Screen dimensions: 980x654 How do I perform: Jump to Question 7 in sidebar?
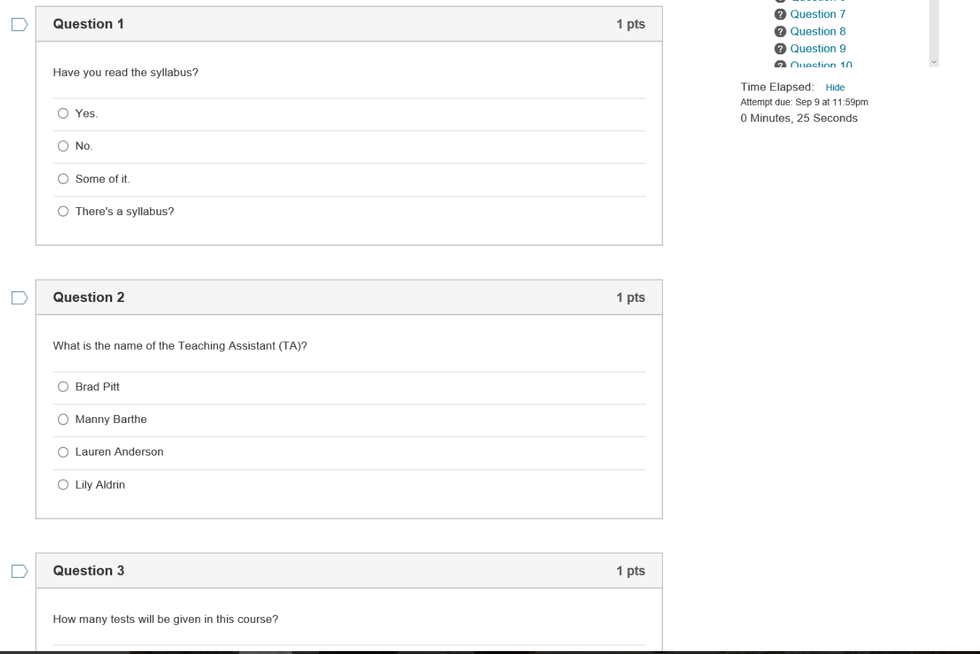(x=817, y=14)
